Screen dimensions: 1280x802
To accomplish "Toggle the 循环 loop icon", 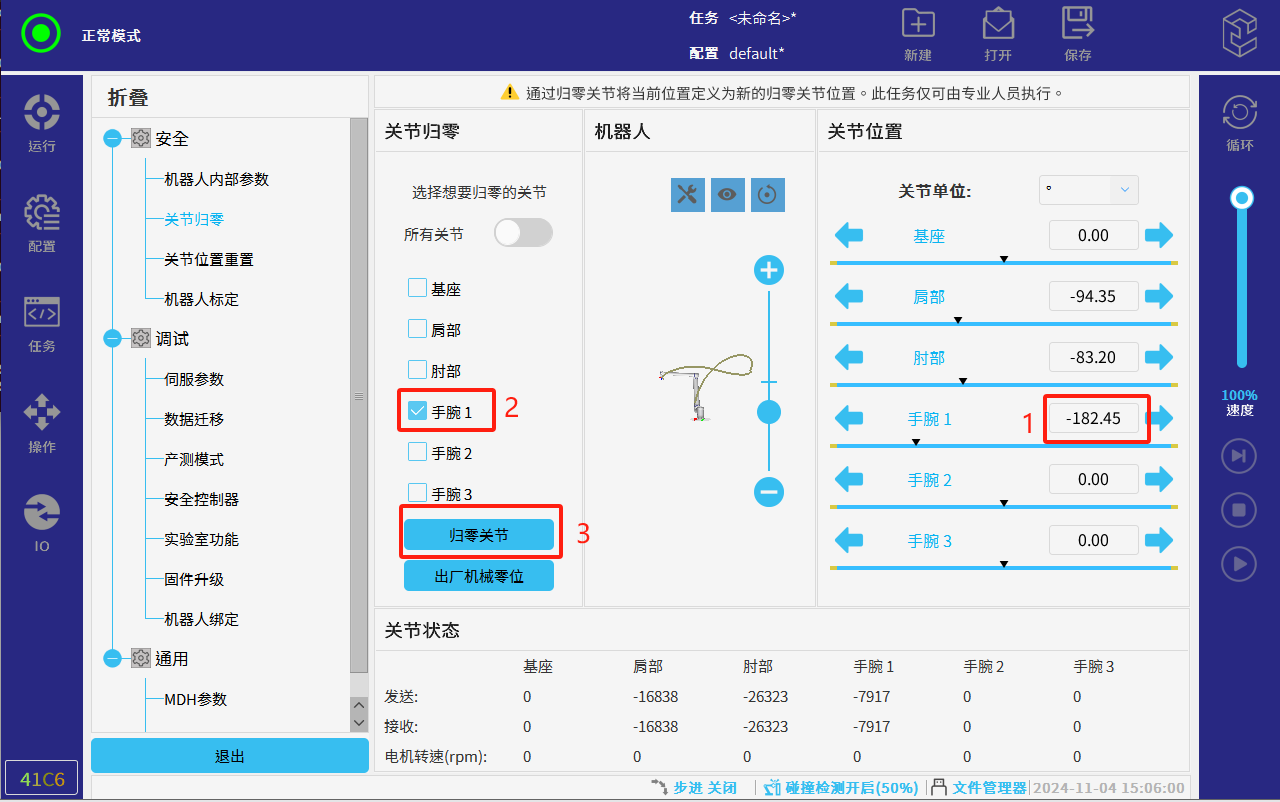I will [x=1239, y=122].
